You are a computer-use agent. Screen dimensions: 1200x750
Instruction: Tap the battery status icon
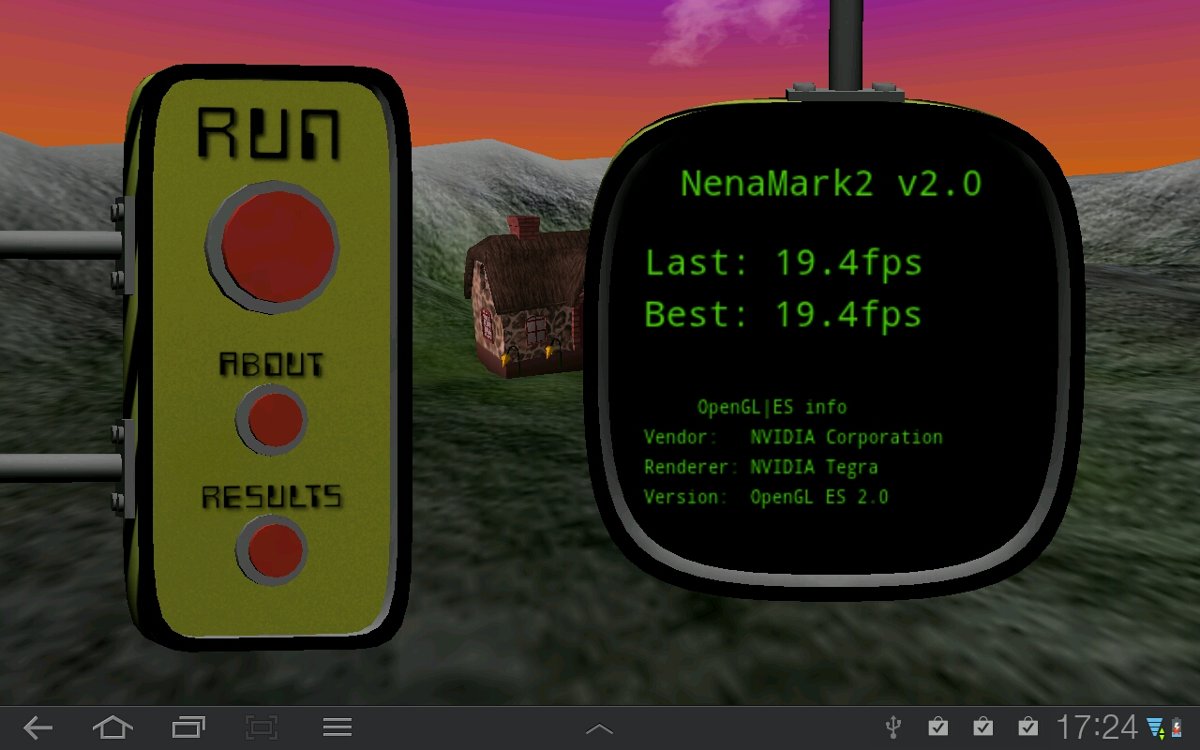[1177, 727]
